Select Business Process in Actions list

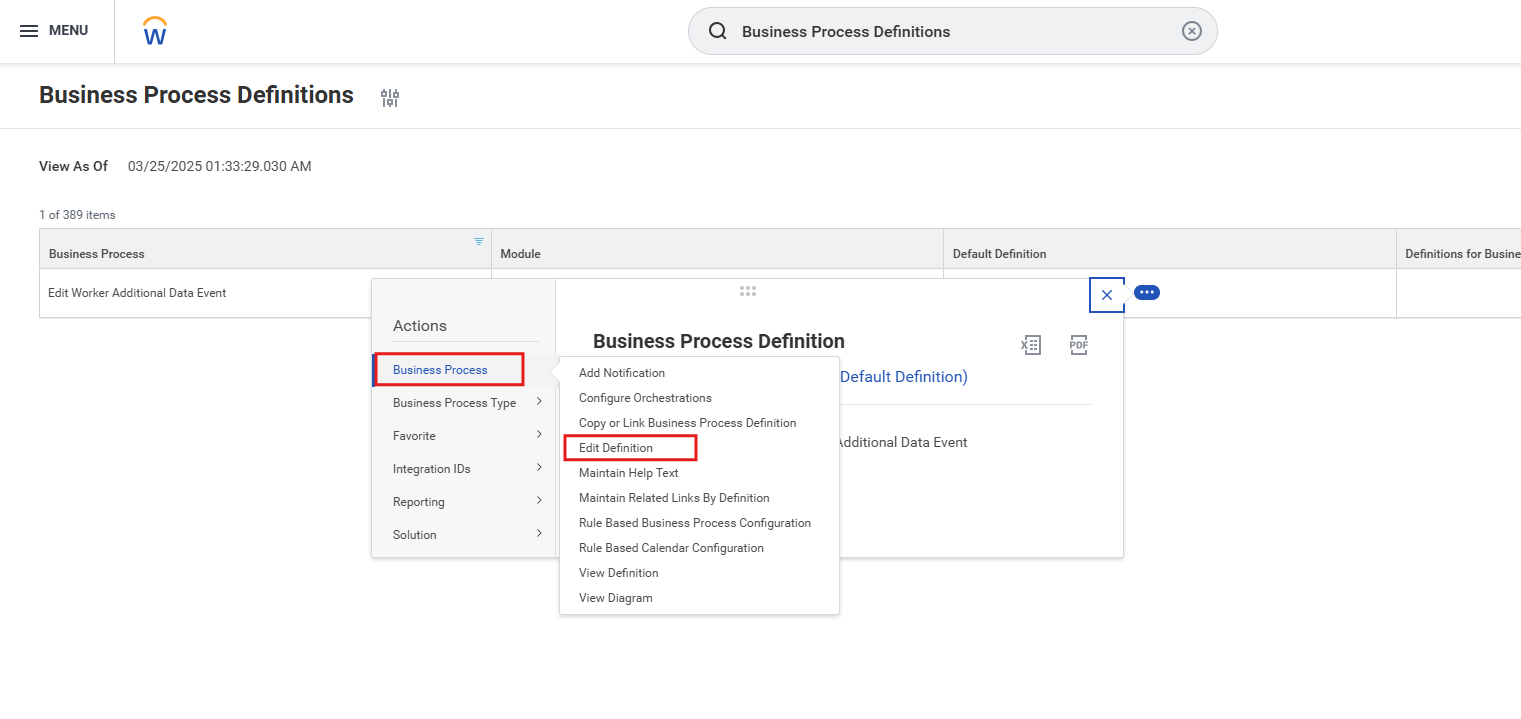click(x=440, y=370)
